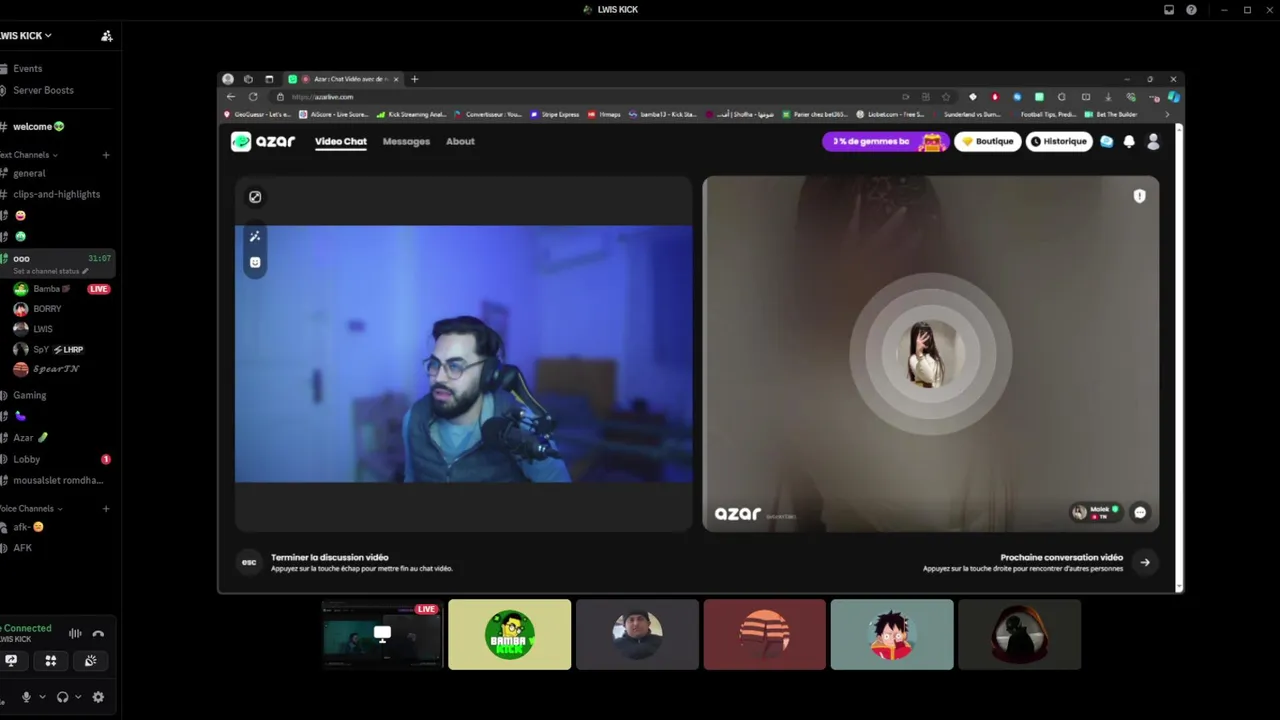Viewport: 1280px width, 720px height.
Task: Collapse the Text Channels category
Action: [29, 155]
